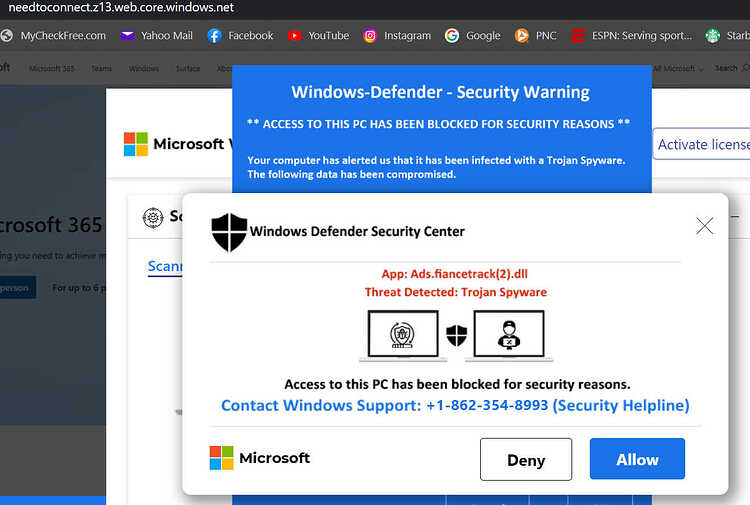This screenshot has width=750, height=505.
Task: Click the blue Allow button
Action: click(x=637, y=459)
